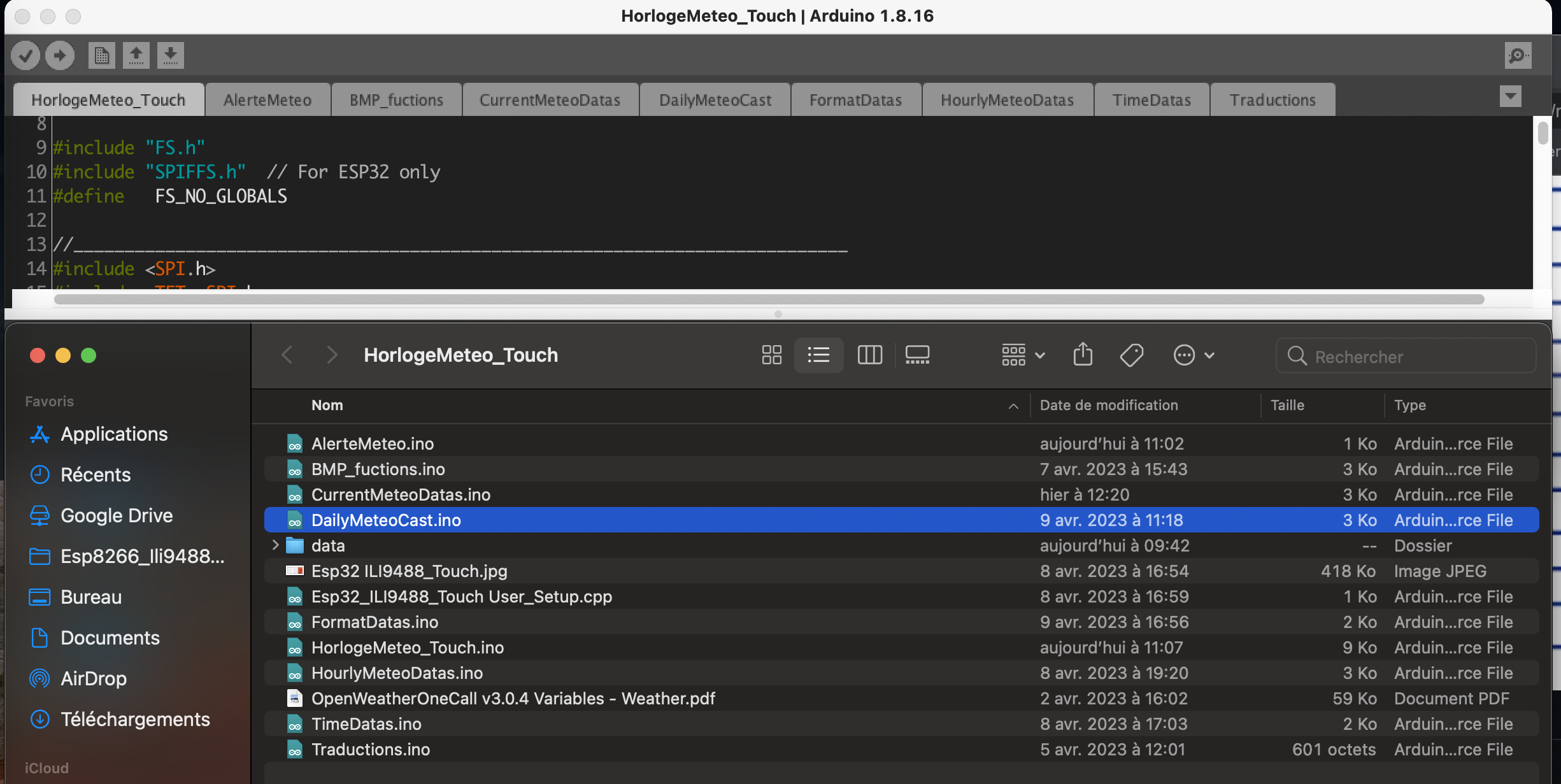
Task: Open the Arduino tab menu dropdown arrow
Action: pyautogui.click(x=1511, y=96)
